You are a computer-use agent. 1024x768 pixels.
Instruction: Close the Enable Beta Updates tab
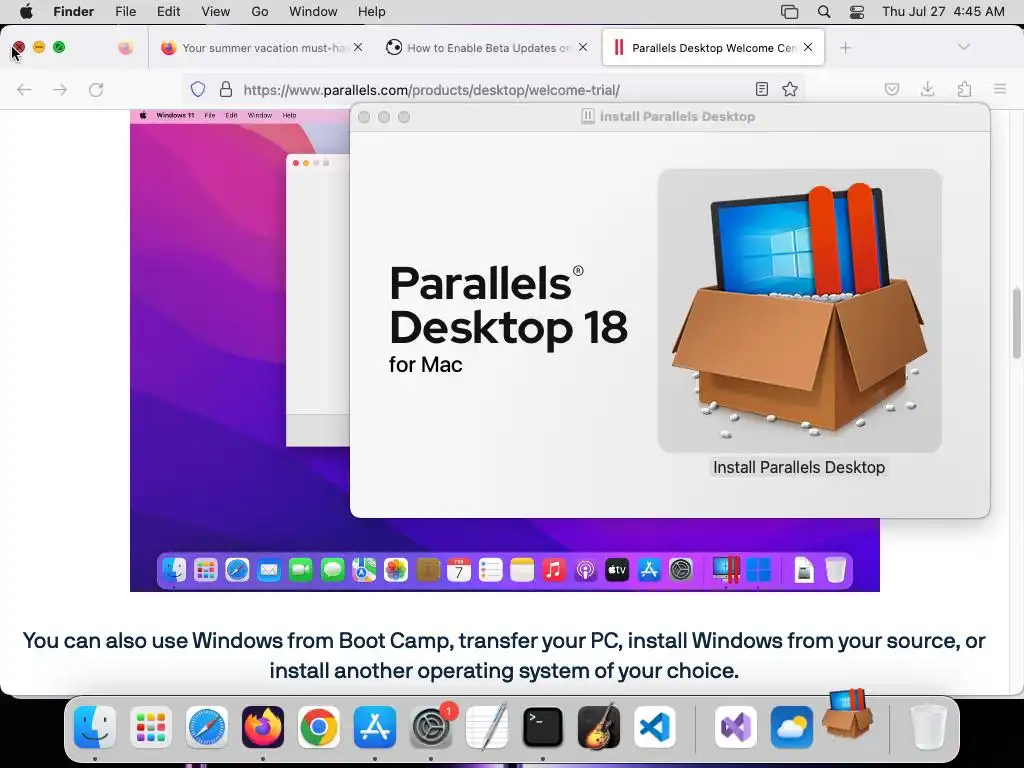pos(583,47)
